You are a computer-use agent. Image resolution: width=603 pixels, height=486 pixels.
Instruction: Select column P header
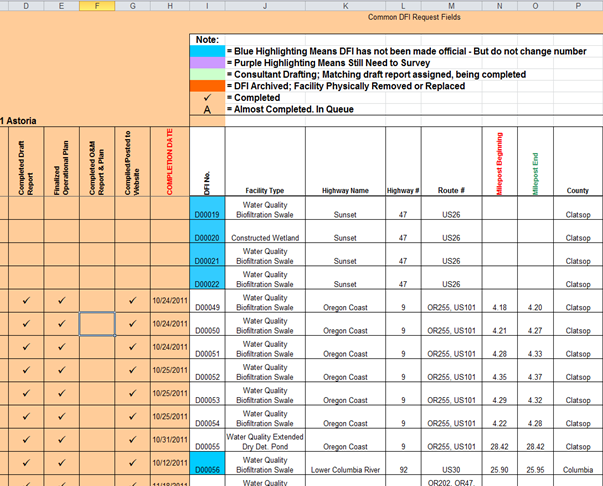pyautogui.click(x=578, y=5)
